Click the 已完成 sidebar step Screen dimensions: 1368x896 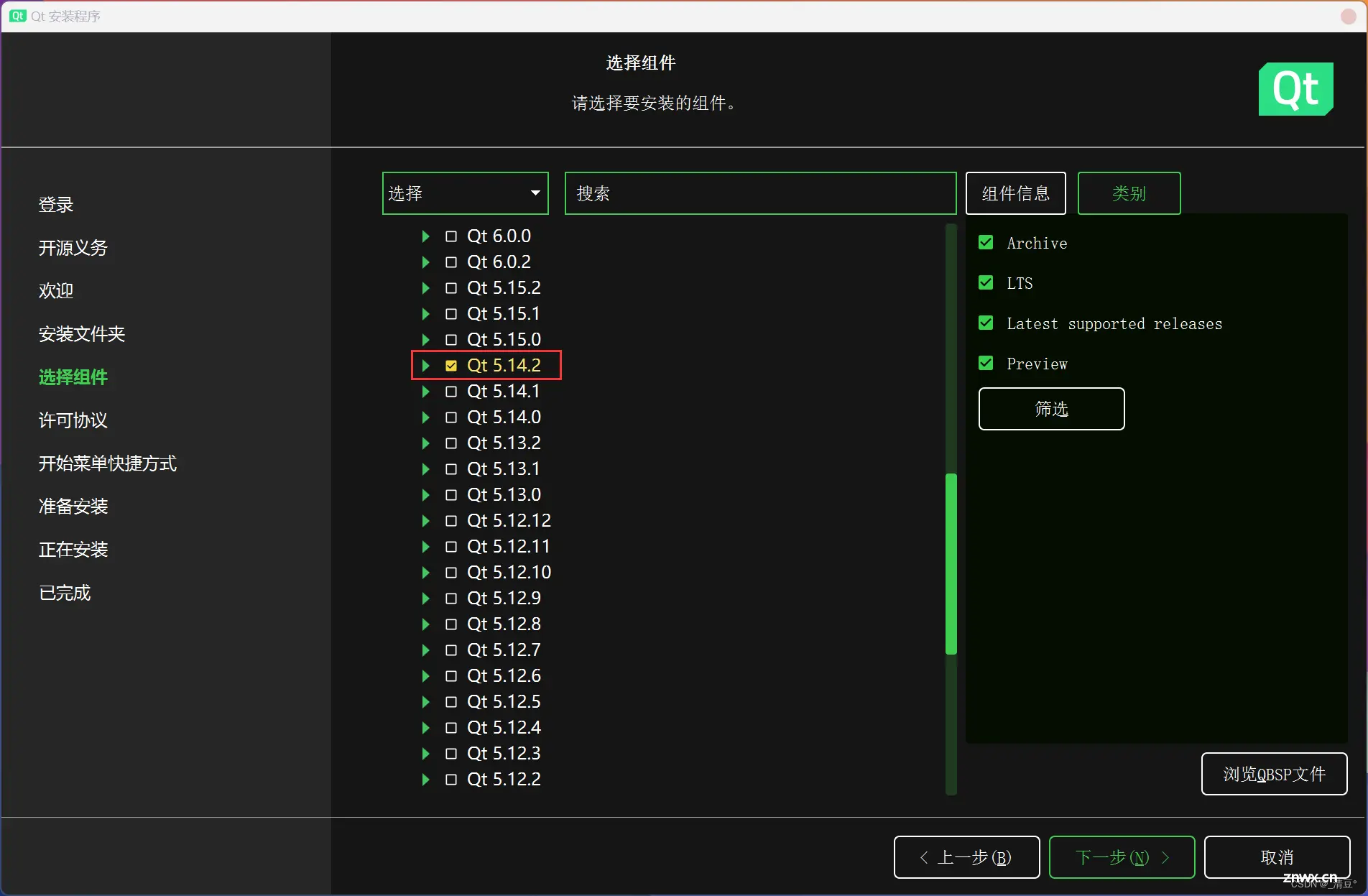pos(65,593)
